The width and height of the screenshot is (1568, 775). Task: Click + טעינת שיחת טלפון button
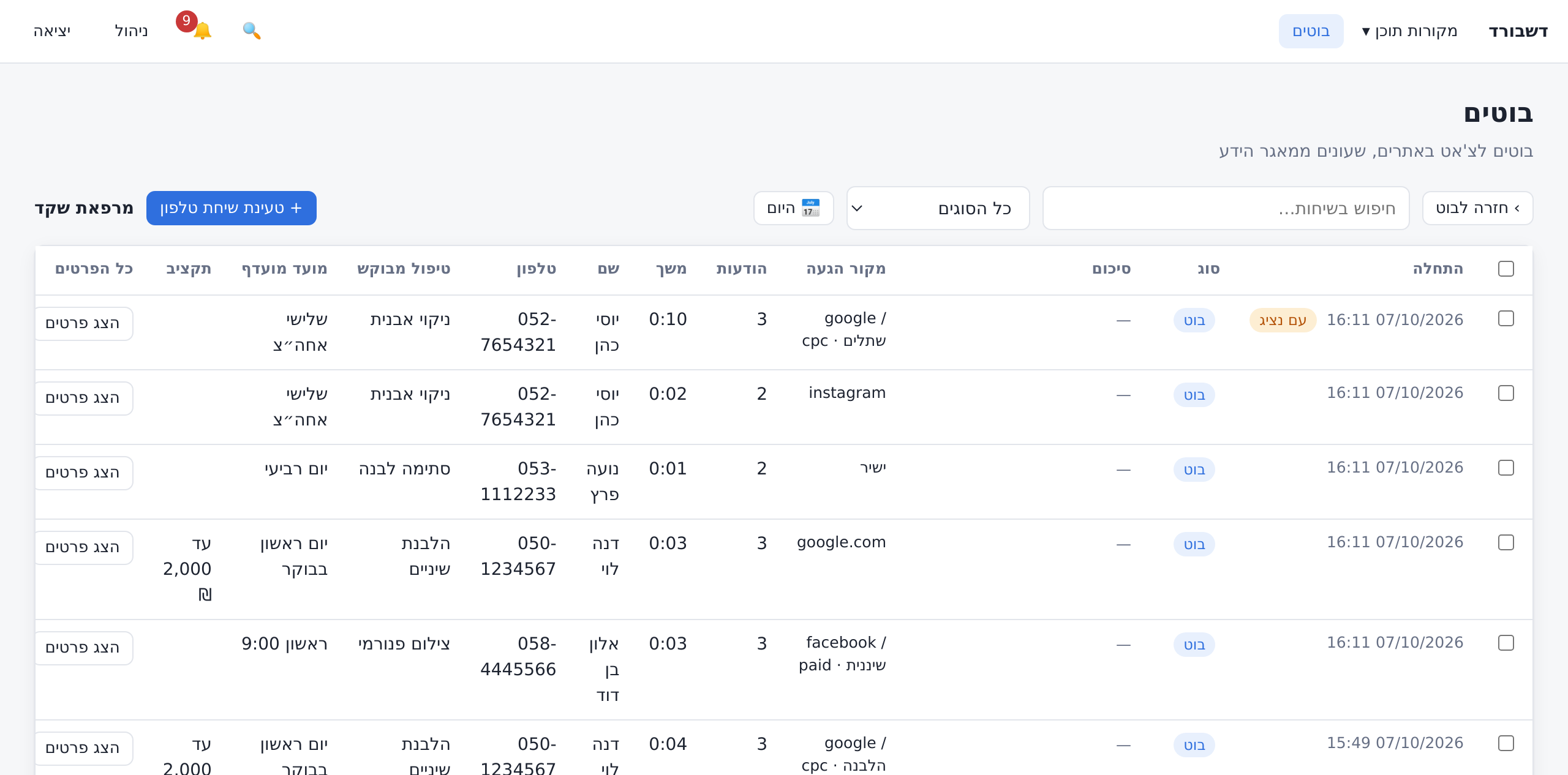coord(232,208)
